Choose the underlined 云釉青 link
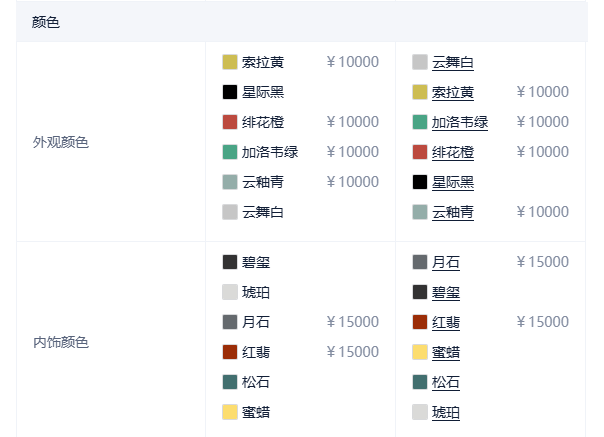This screenshot has height=437, width=604. pyautogui.click(x=452, y=213)
